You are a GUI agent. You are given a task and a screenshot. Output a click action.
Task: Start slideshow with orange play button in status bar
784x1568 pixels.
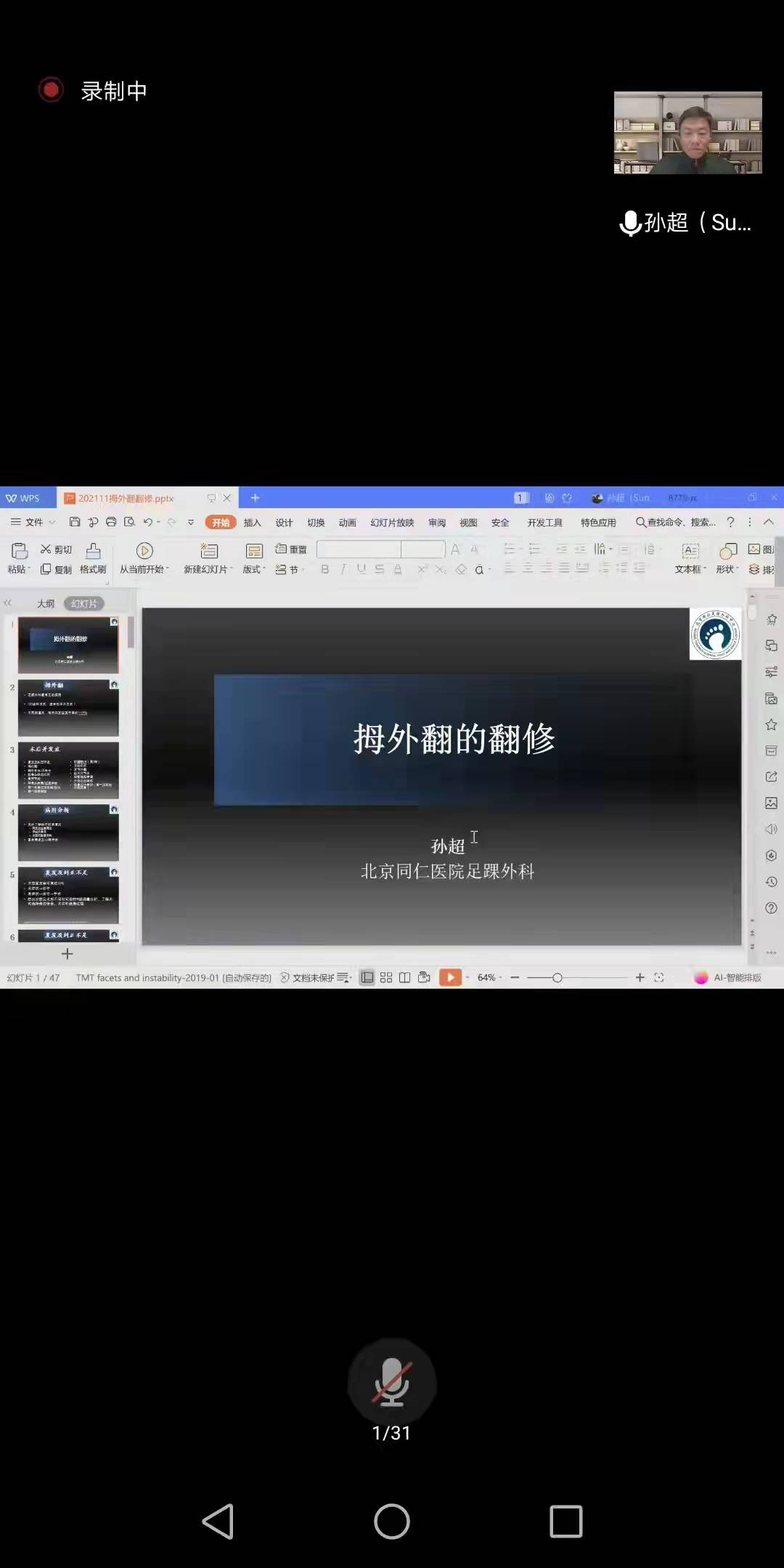coord(450,978)
